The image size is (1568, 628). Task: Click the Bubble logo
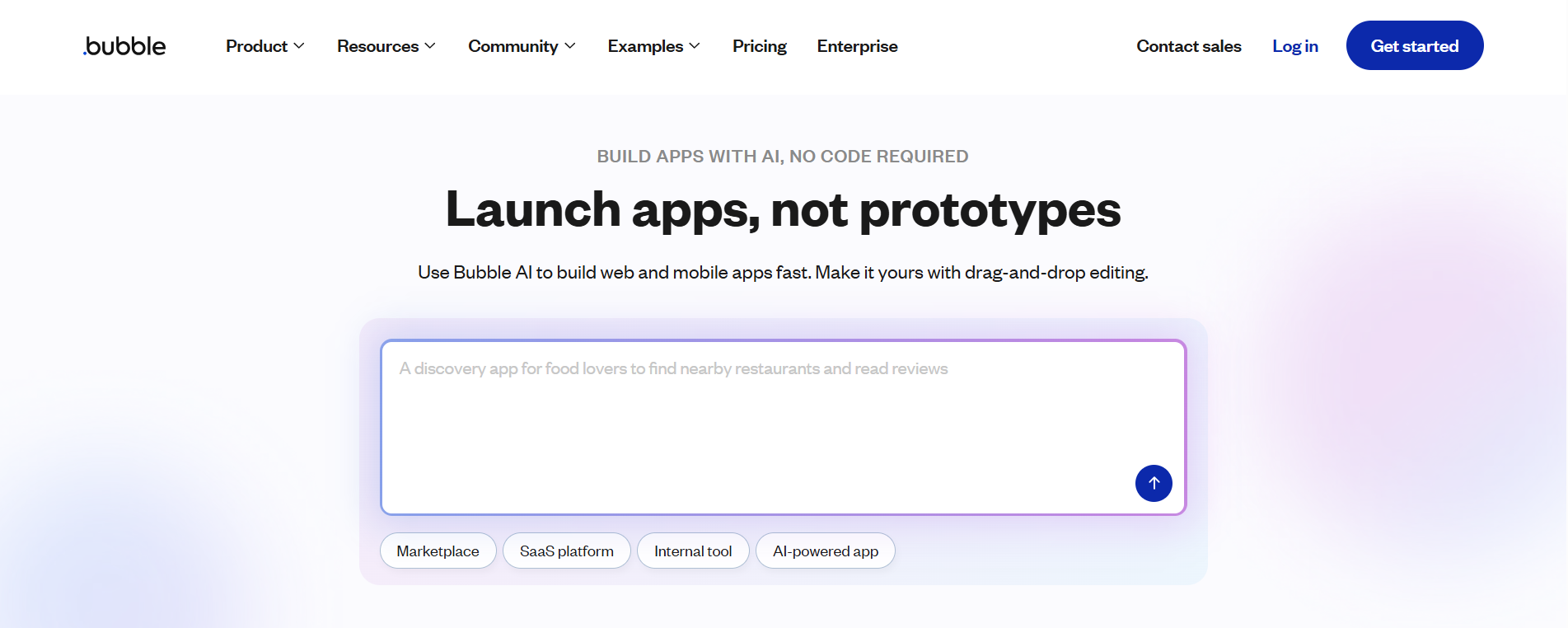pos(124,46)
